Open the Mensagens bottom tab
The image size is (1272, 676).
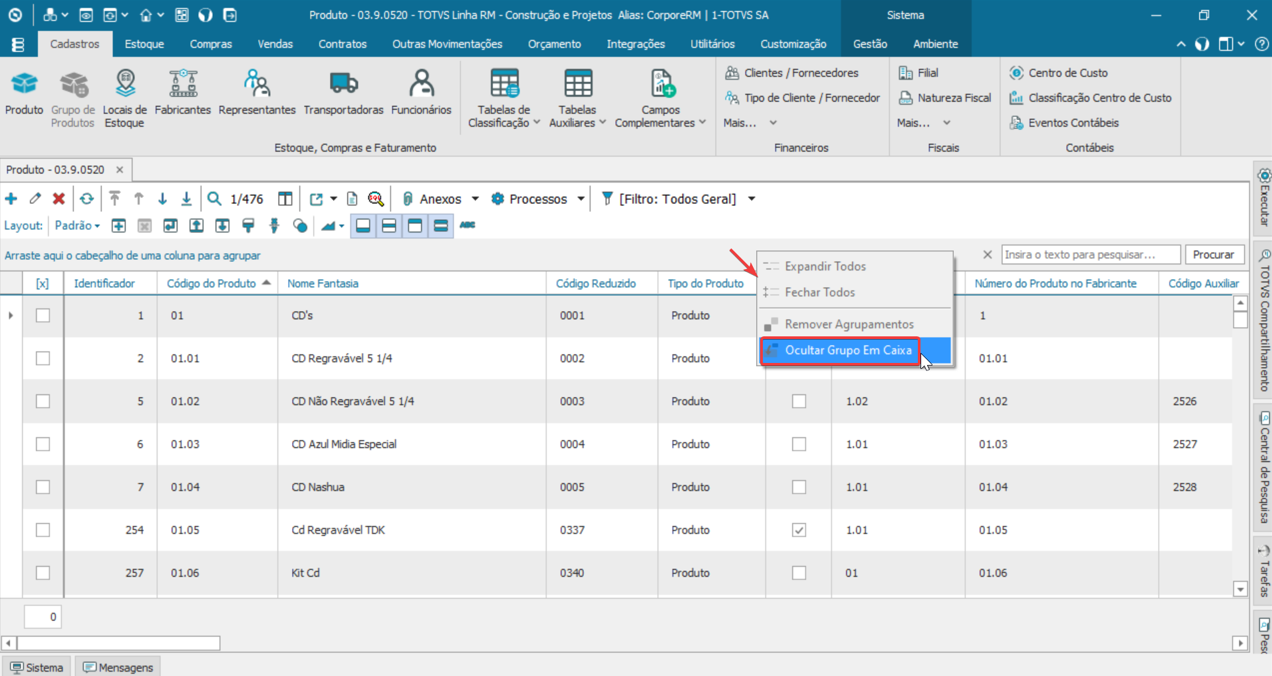[119, 667]
